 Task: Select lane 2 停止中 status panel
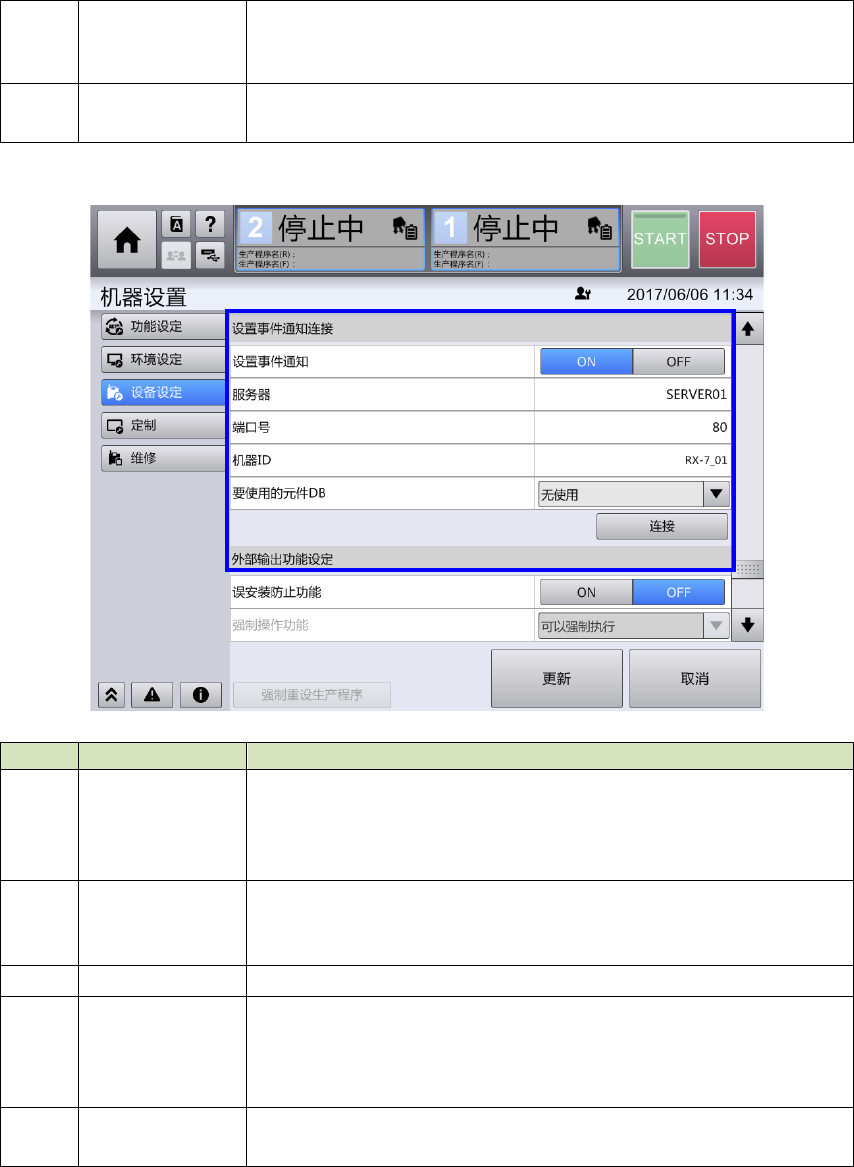[x=330, y=239]
